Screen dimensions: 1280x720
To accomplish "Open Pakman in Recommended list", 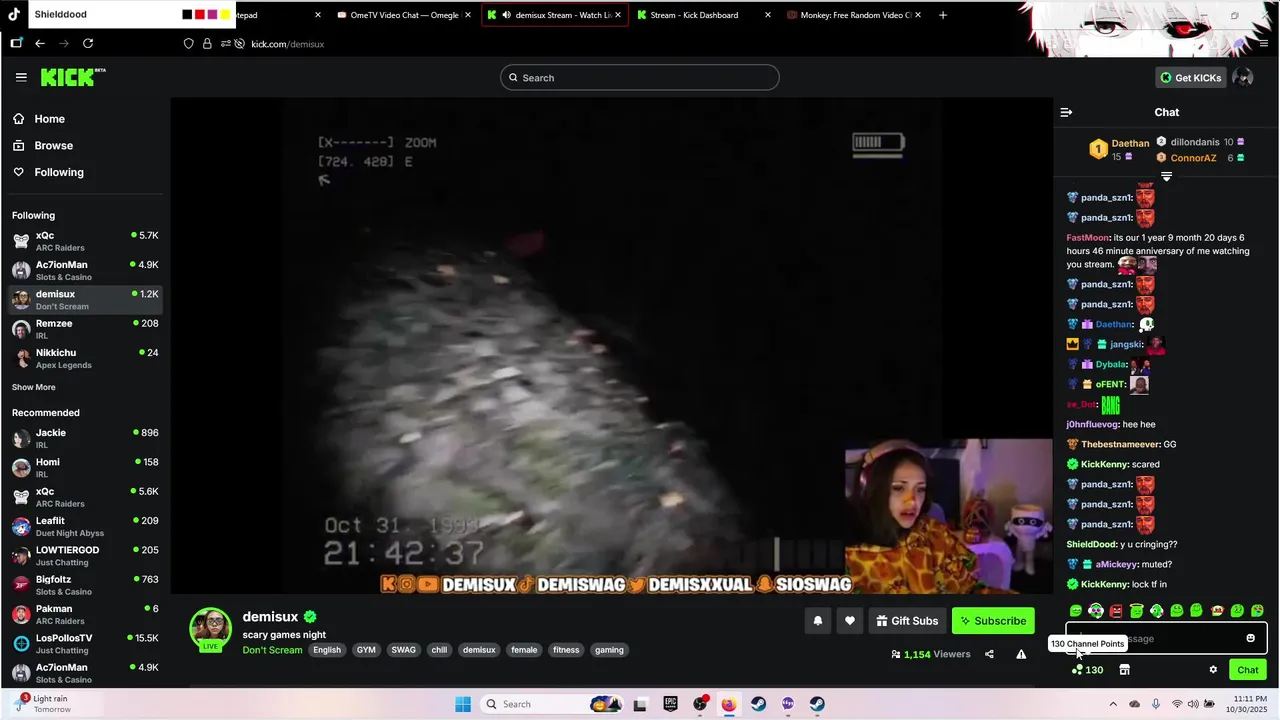I will [x=85, y=614].
